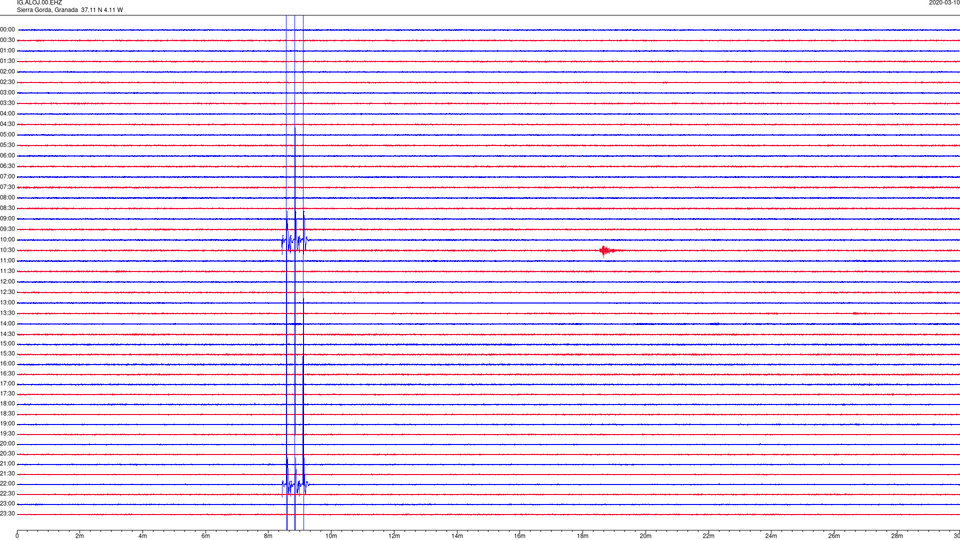Viewport: 960px width, 540px height.
Task: Select the 21:30 trace time label
Action: 7,474
